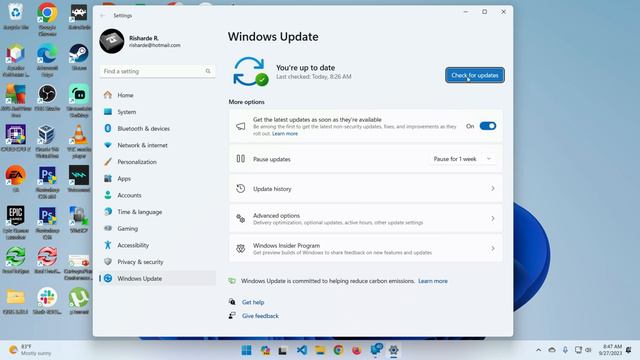Open the Steam desktop shortcut
This screenshot has width=640, height=360.
pos(79,58)
